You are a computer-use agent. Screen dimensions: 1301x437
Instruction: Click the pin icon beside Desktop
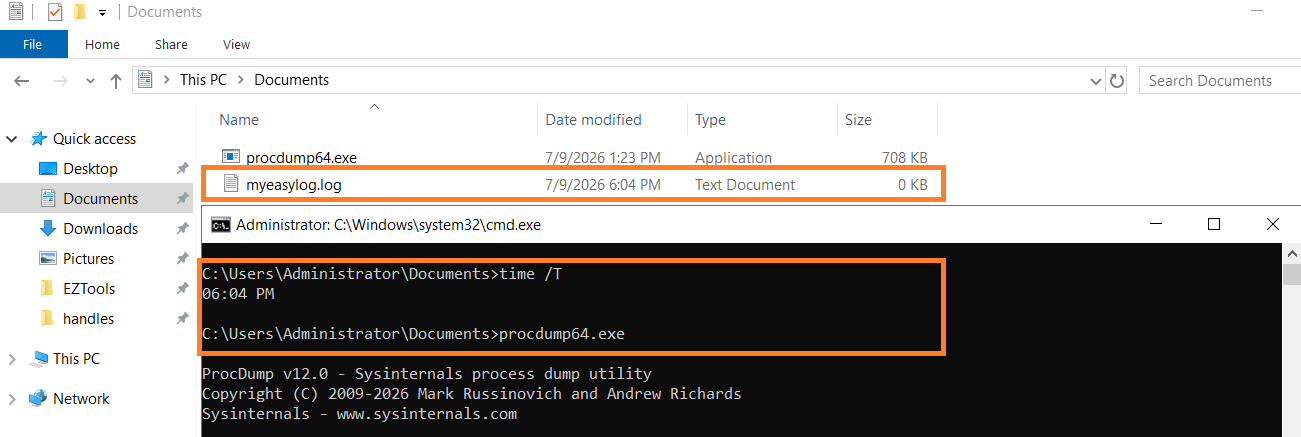tap(182, 169)
